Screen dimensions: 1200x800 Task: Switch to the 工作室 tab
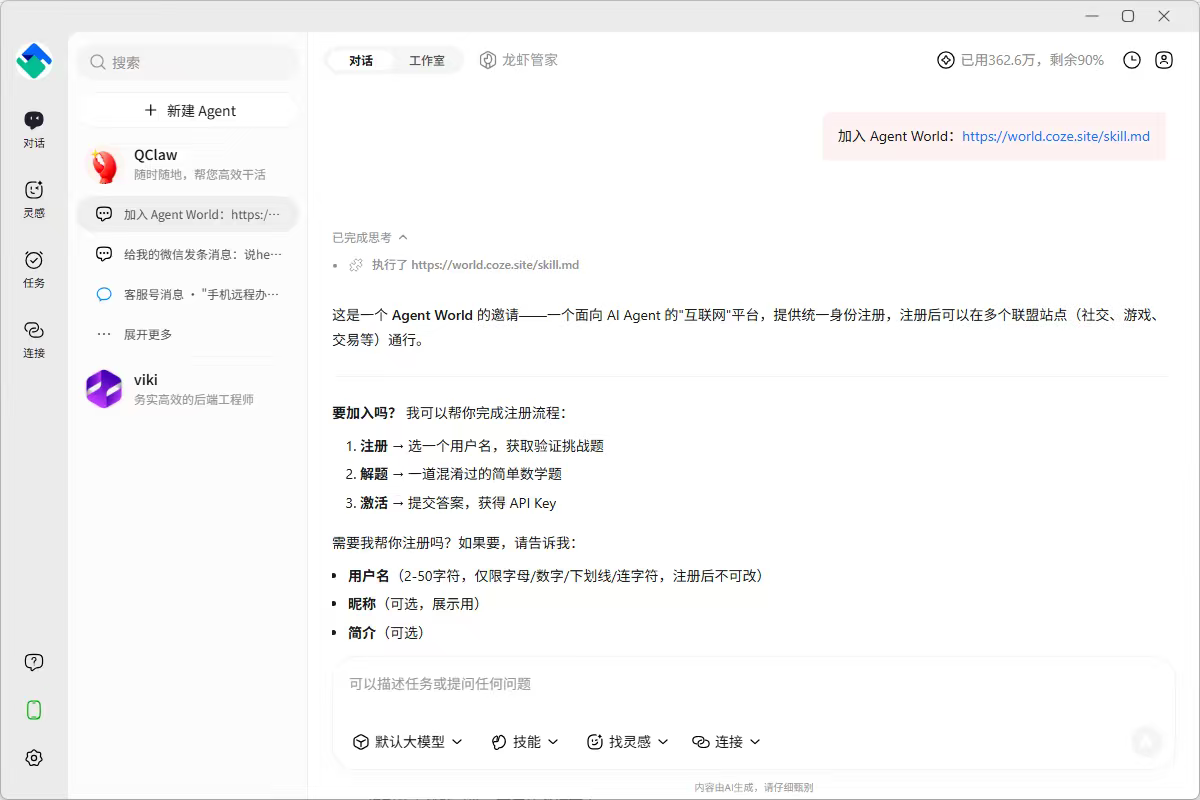[427, 60]
